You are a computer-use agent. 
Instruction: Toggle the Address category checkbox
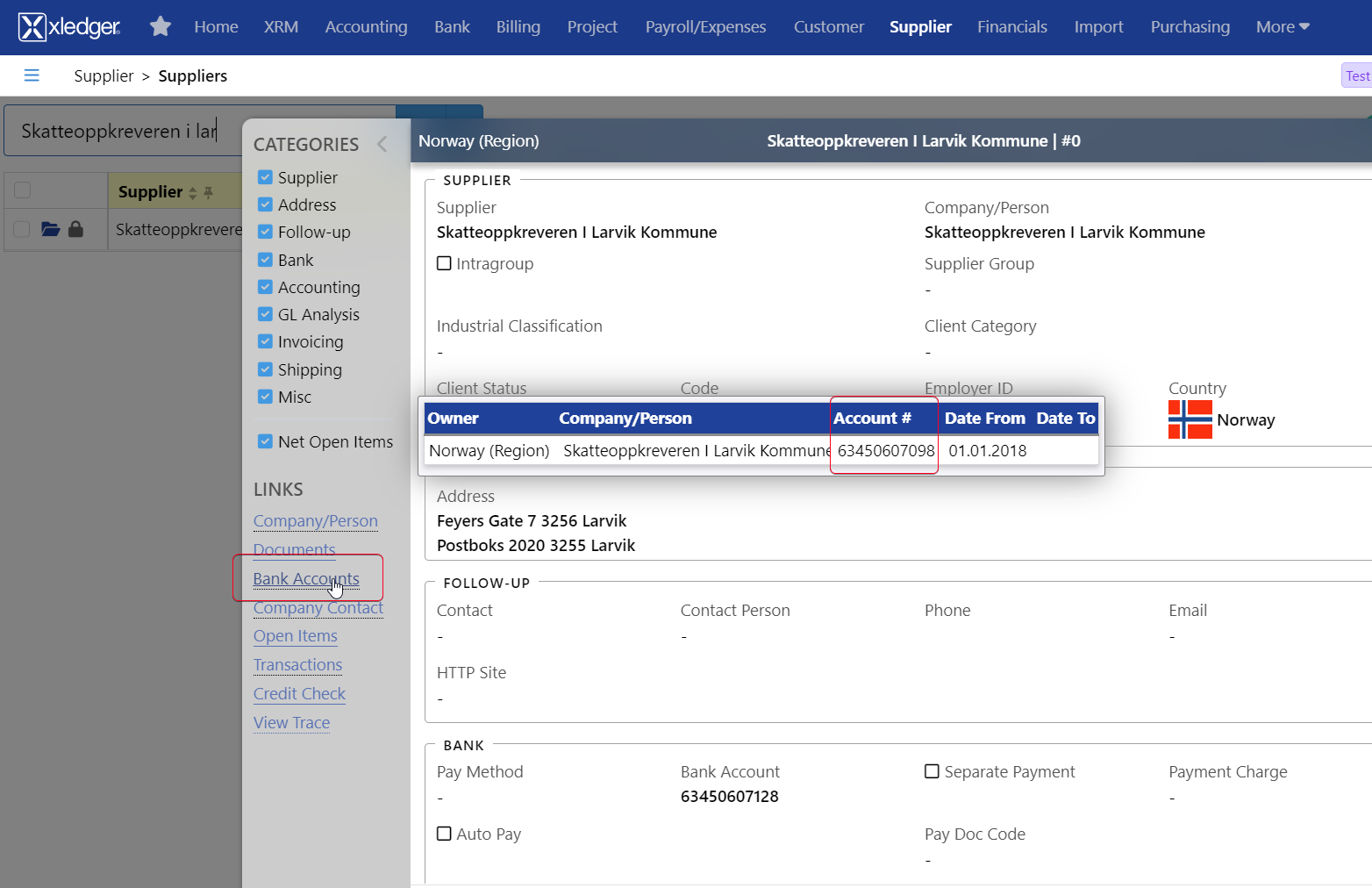265,204
